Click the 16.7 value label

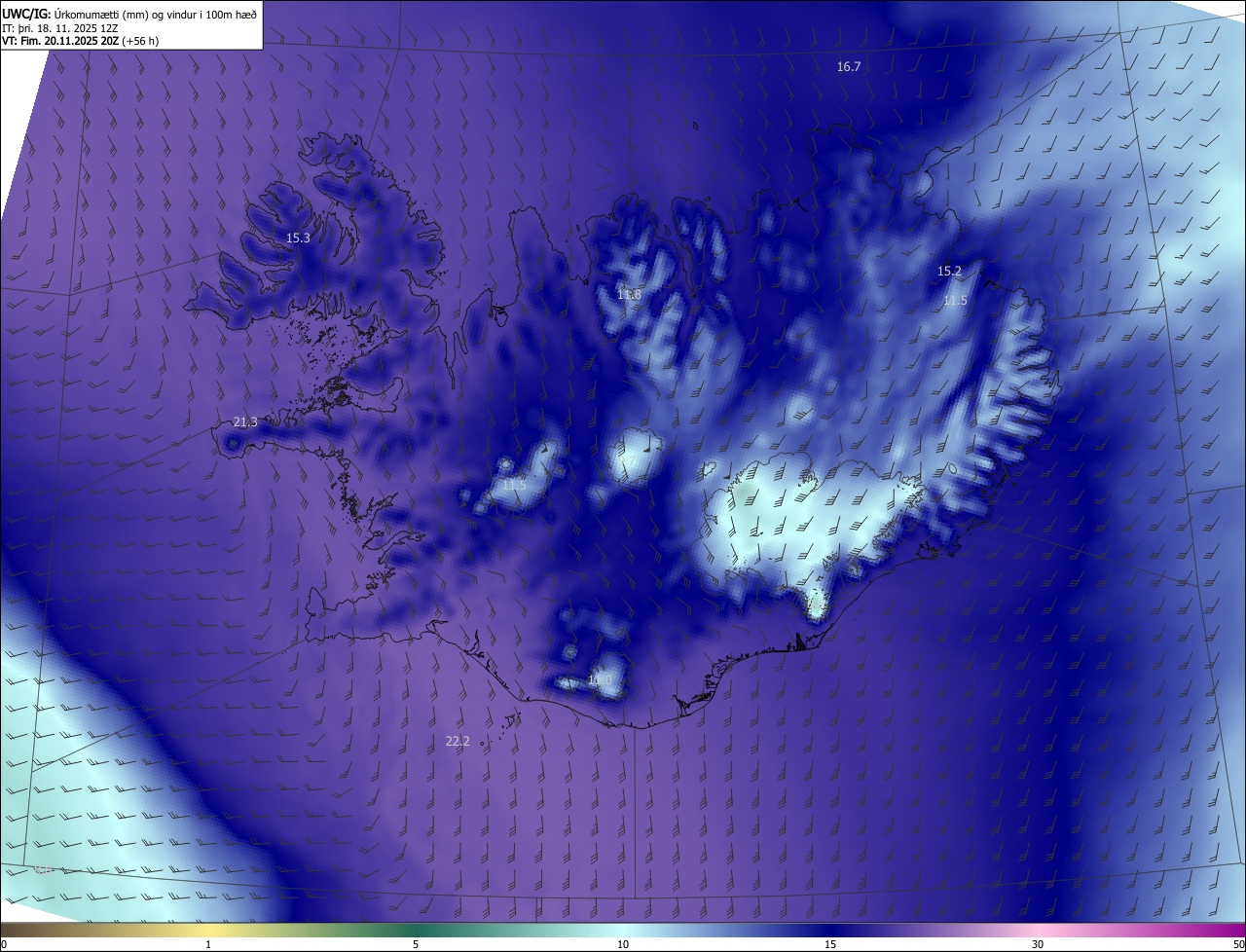[x=849, y=67]
